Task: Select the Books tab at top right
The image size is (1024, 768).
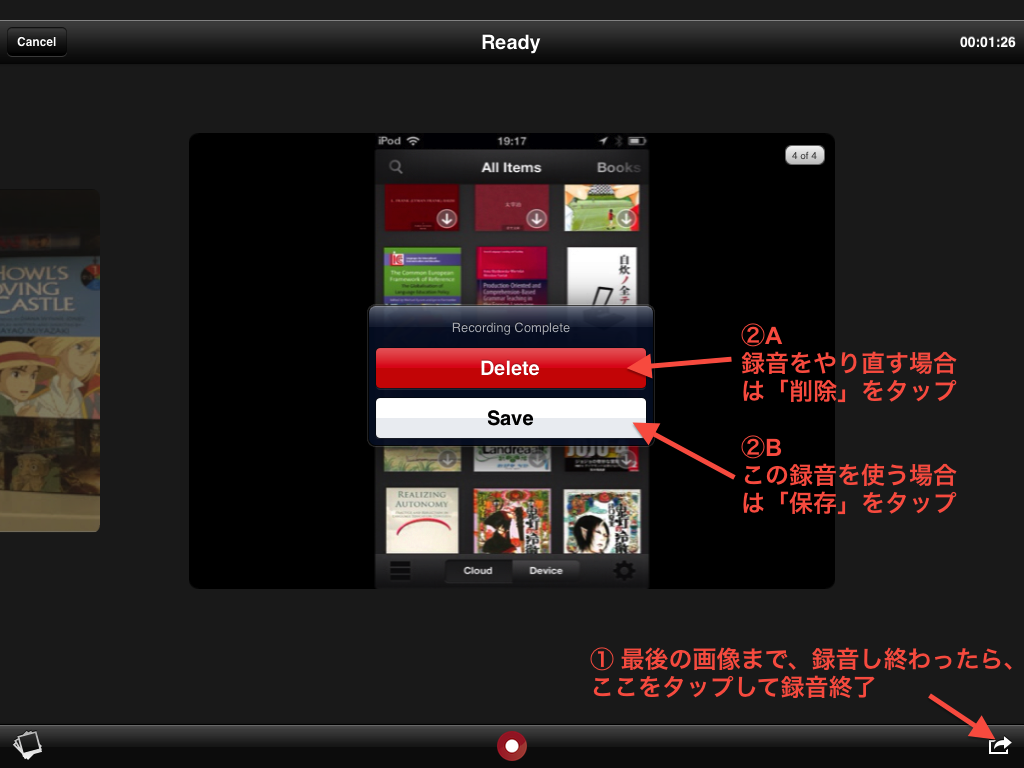Action: pyautogui.click(x=616, y=167)
